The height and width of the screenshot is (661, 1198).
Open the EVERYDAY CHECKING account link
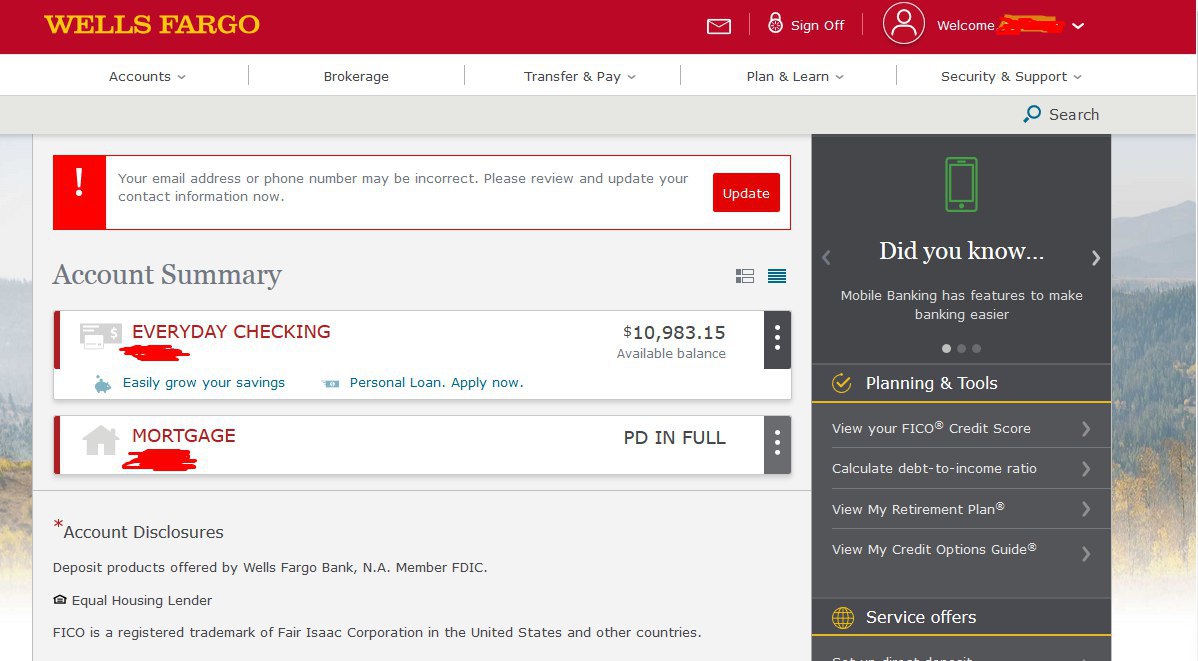pyautogui.click(x=231, y=332)
